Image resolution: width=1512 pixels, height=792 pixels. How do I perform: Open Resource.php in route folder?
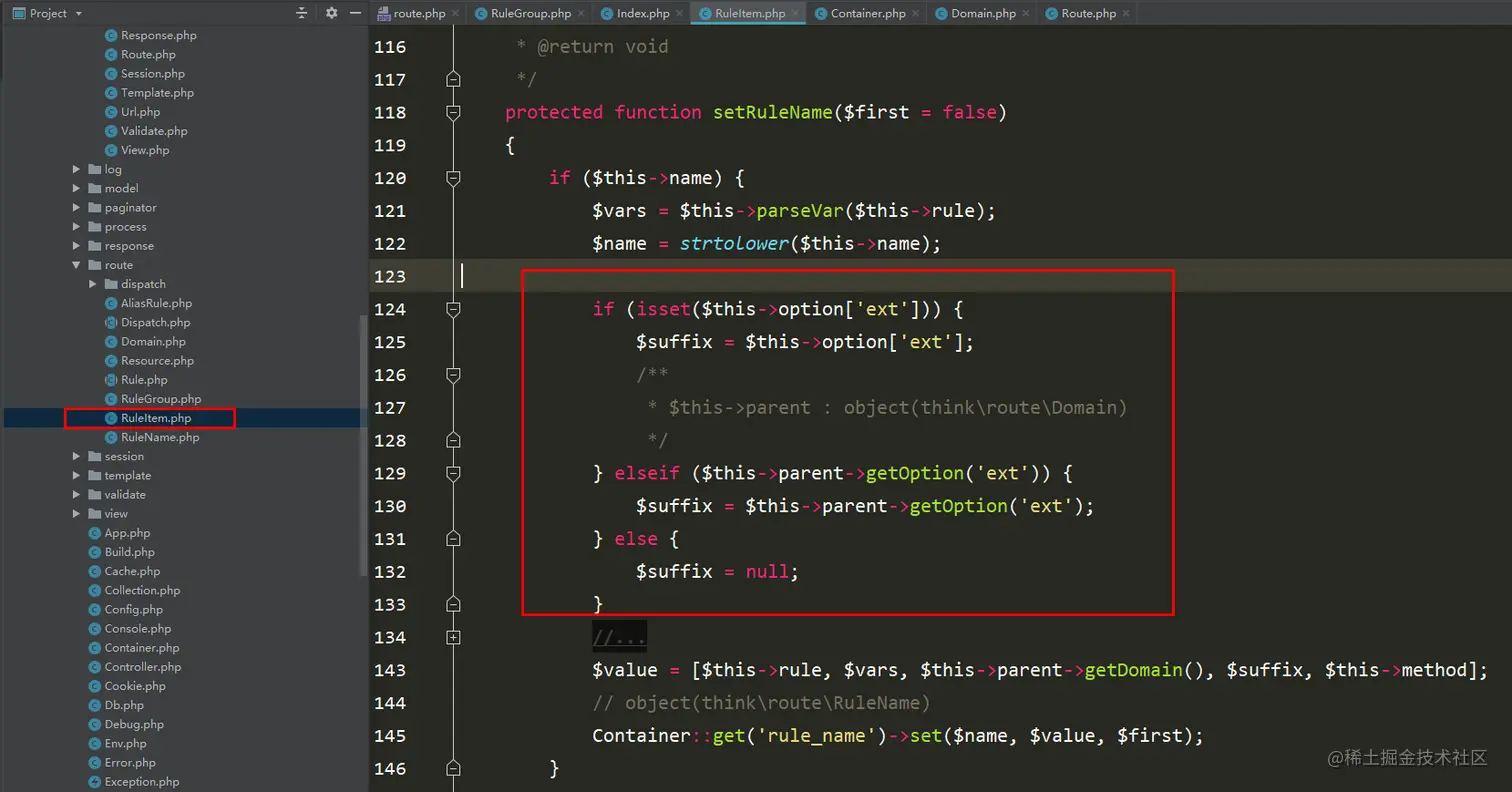pos(149,360)
